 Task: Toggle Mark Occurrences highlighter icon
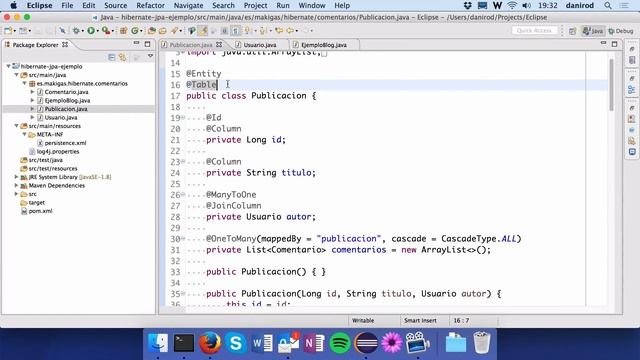click(203, 31)
